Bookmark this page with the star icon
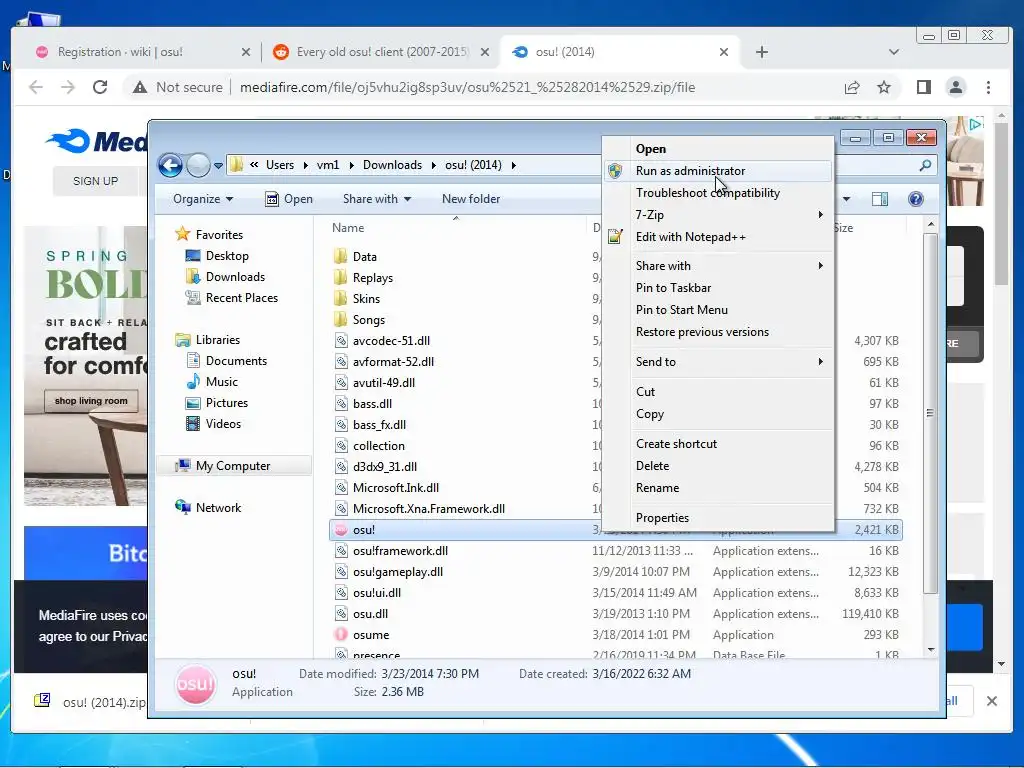Image resolution: width=1024 pixels, height=768 pixels. point(884,88)
